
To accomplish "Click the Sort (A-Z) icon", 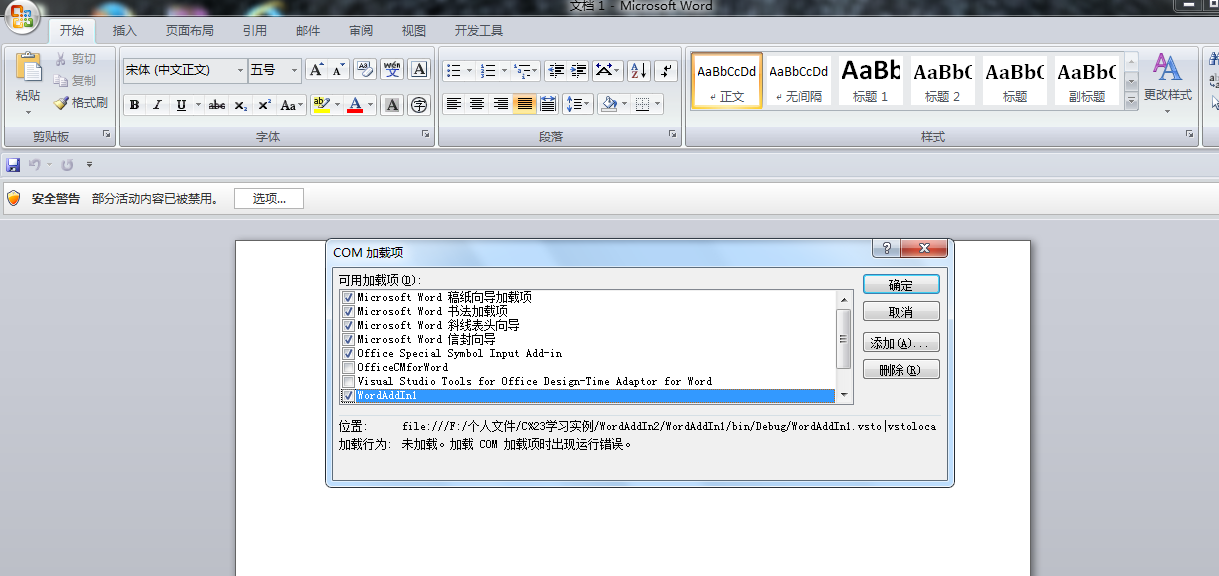I will [639, 70].
